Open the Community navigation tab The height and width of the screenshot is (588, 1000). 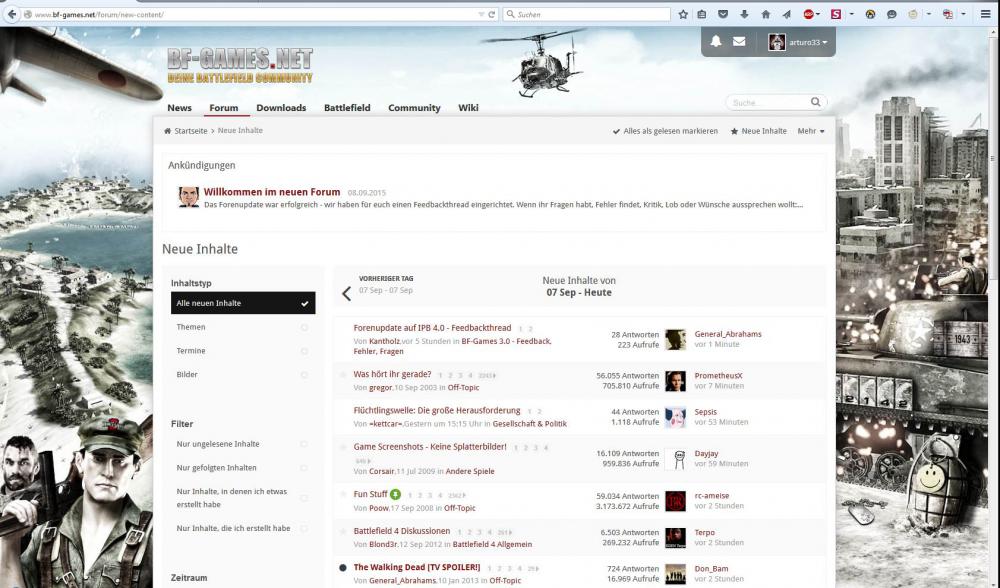click(414, 108)
